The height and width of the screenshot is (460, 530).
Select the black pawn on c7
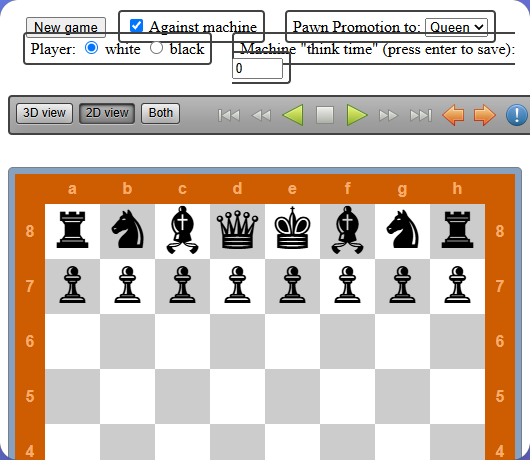tap(183, 286)
